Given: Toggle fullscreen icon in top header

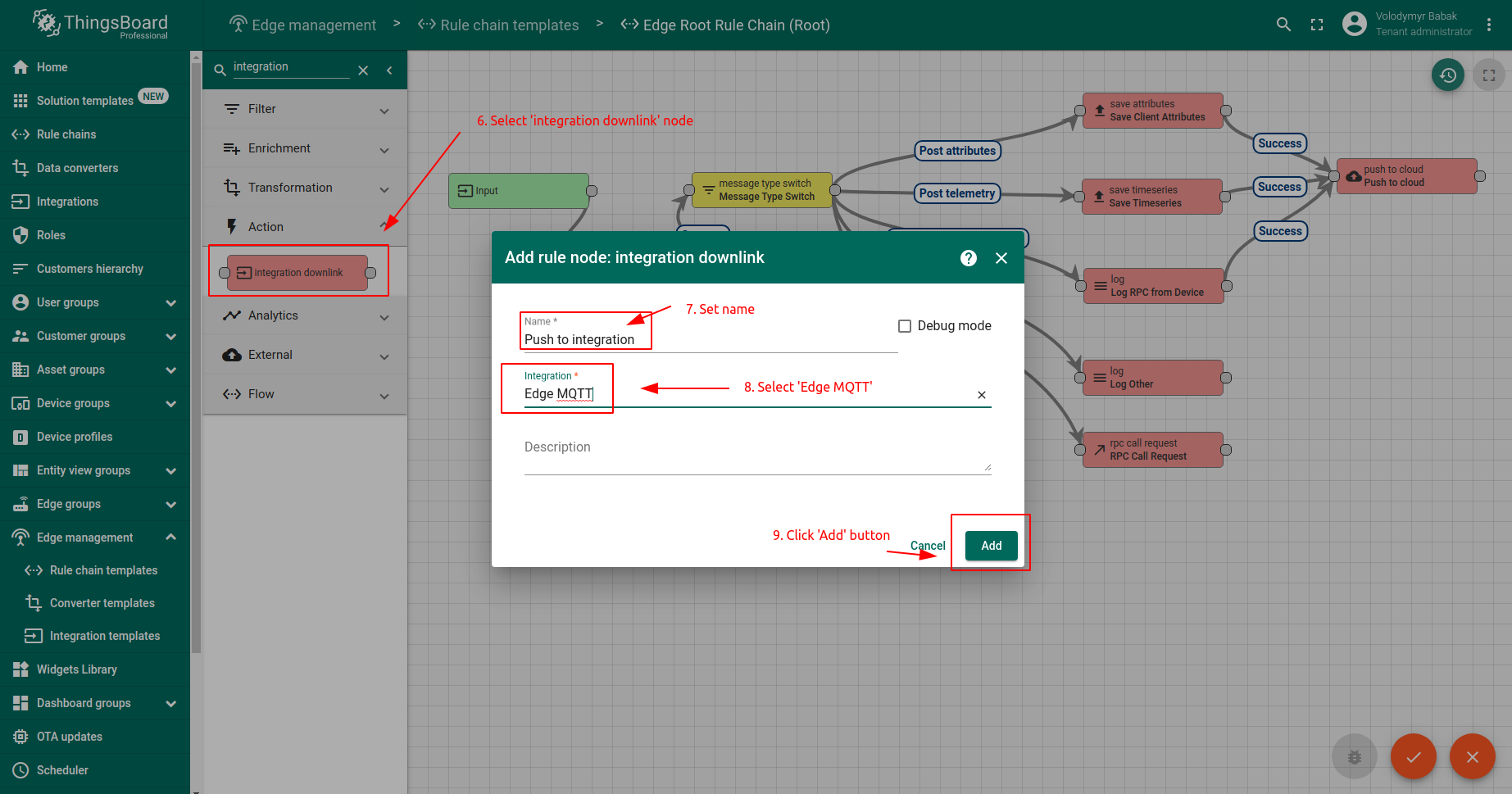Looking at the screenshot, I should click(1317, 25).
